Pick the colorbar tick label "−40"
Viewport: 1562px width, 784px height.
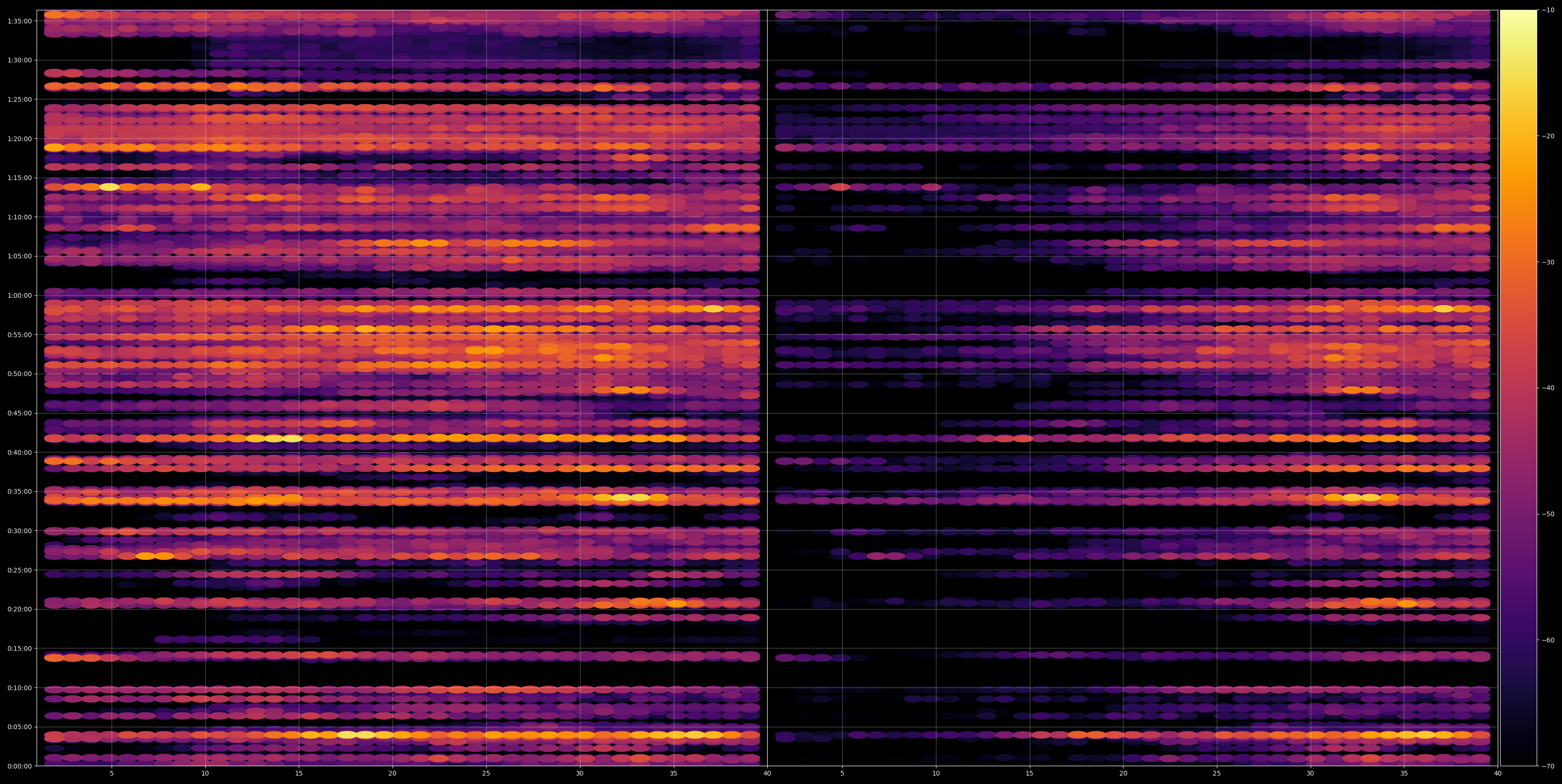coord(1547,388)
